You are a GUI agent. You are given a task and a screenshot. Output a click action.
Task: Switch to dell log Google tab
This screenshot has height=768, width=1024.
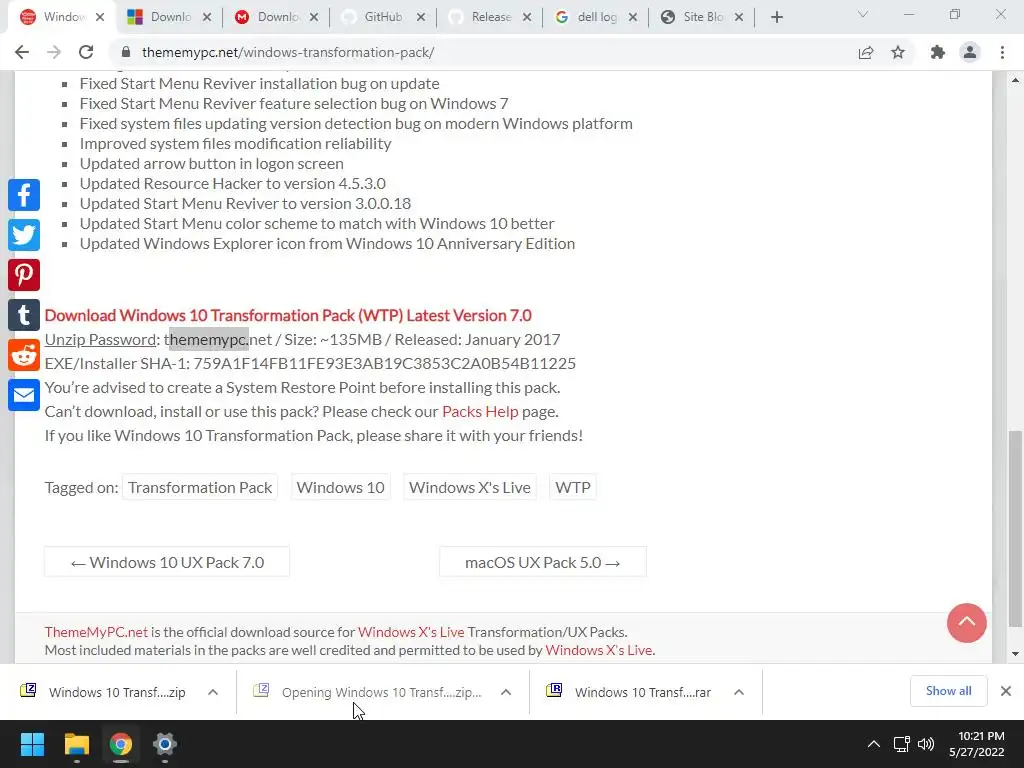click(594, 17)
